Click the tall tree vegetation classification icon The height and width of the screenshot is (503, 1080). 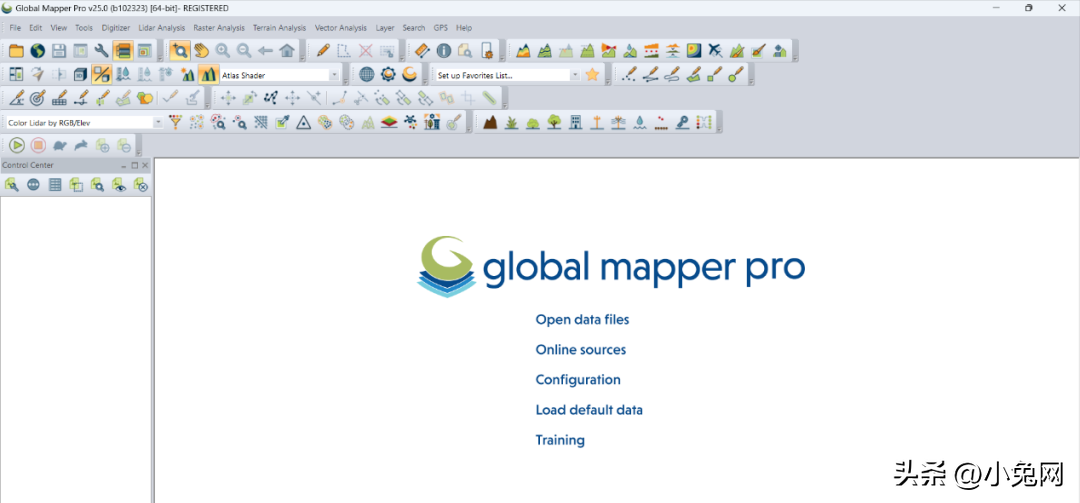pos(554,123)
